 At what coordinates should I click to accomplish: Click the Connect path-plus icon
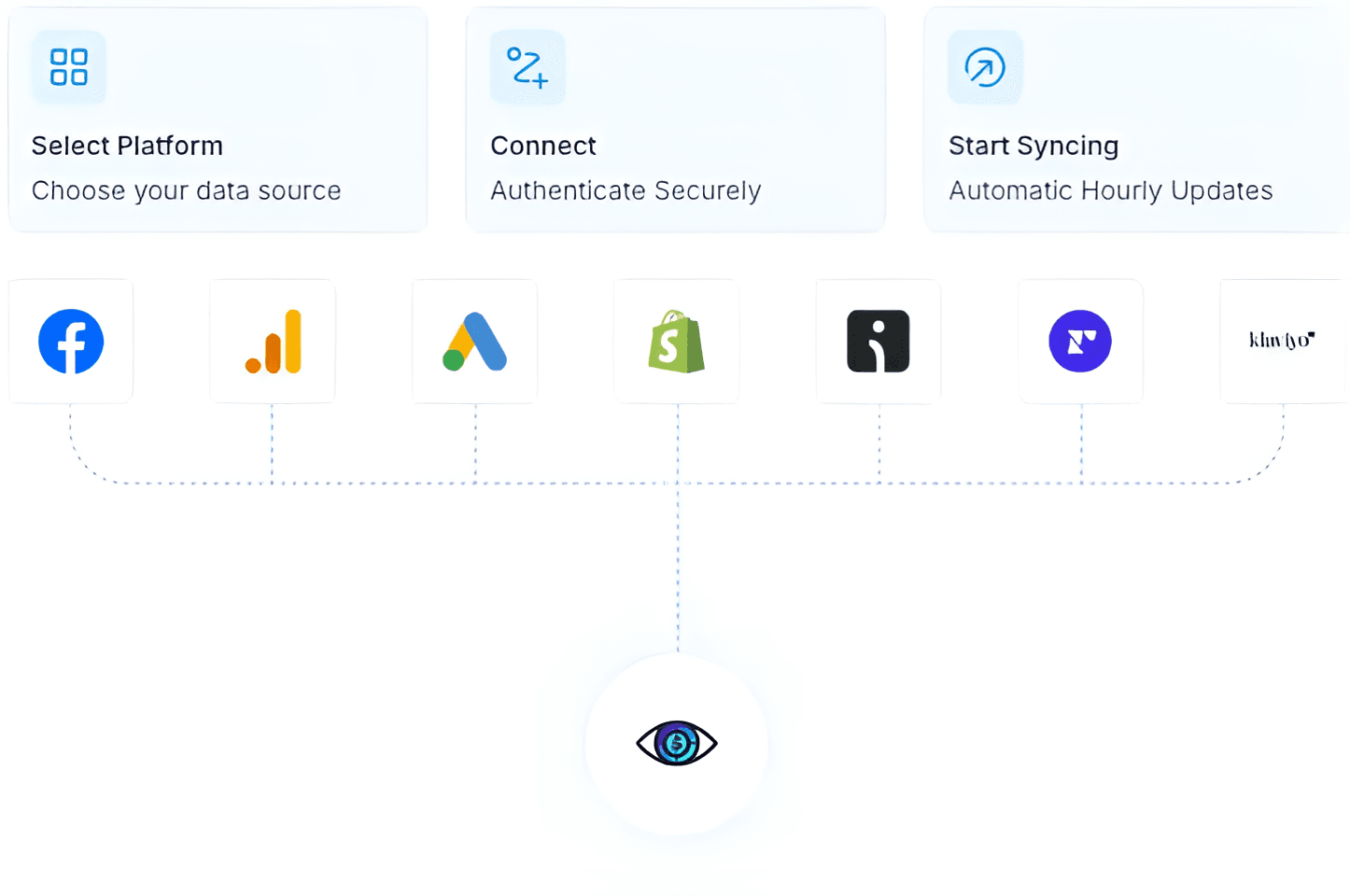click(x=527, y=67)
